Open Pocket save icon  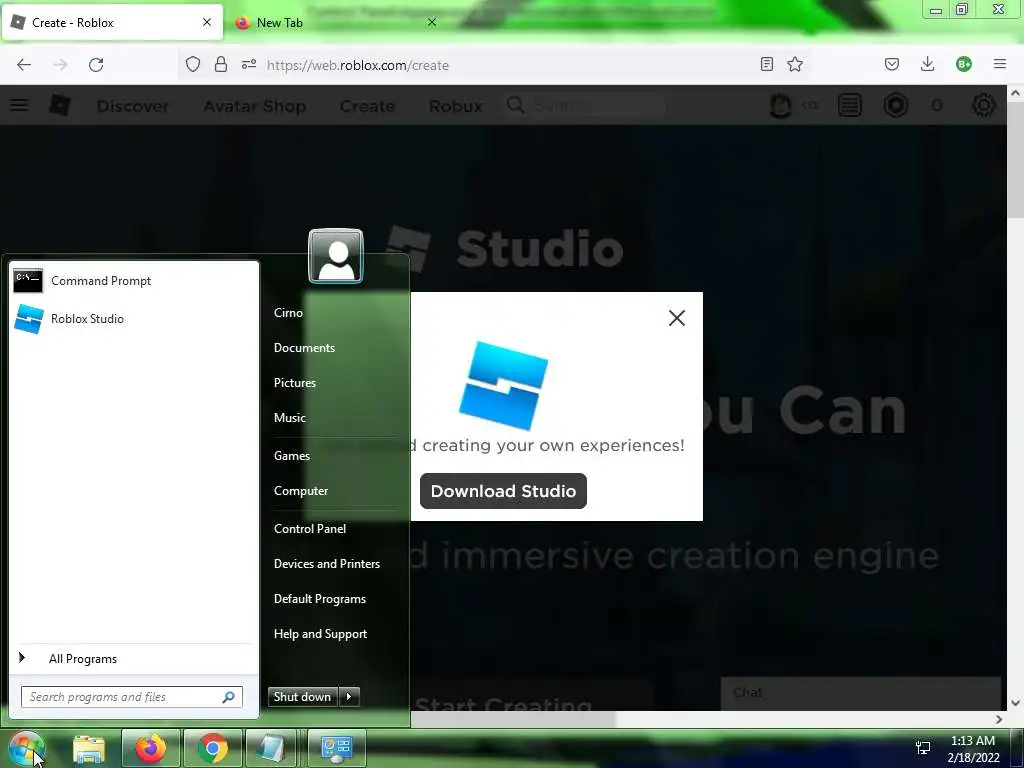click(x=892, y=64)
